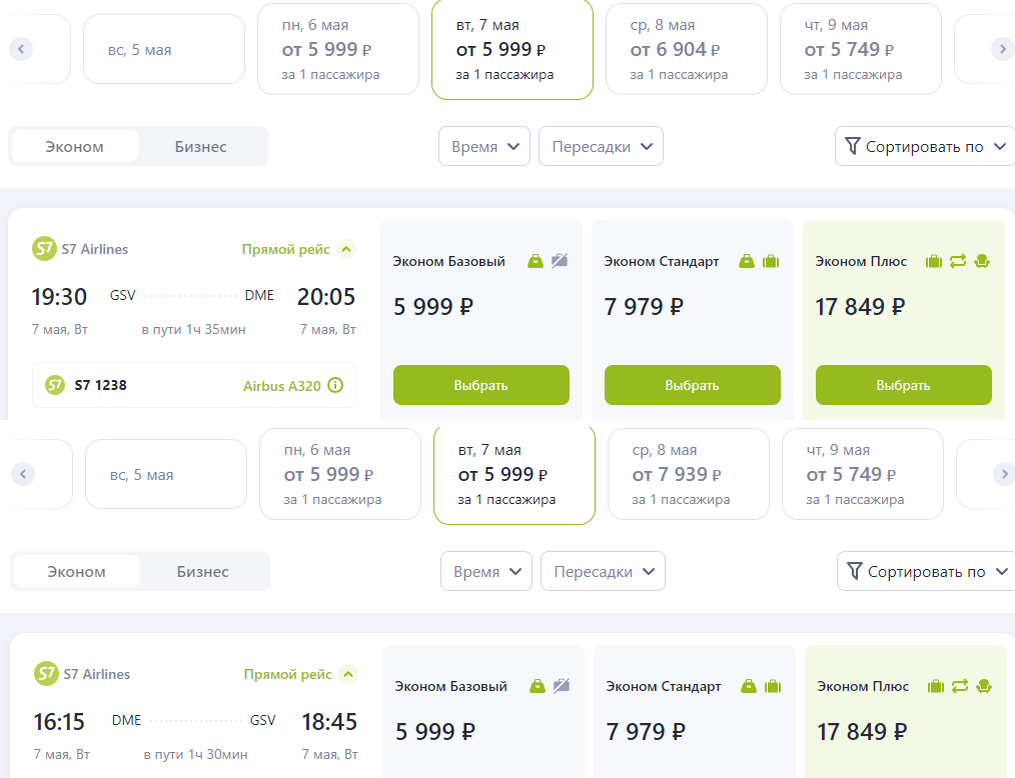Pick вс, 5 мая in the strip above the 16:15 flight

[166, 474]
